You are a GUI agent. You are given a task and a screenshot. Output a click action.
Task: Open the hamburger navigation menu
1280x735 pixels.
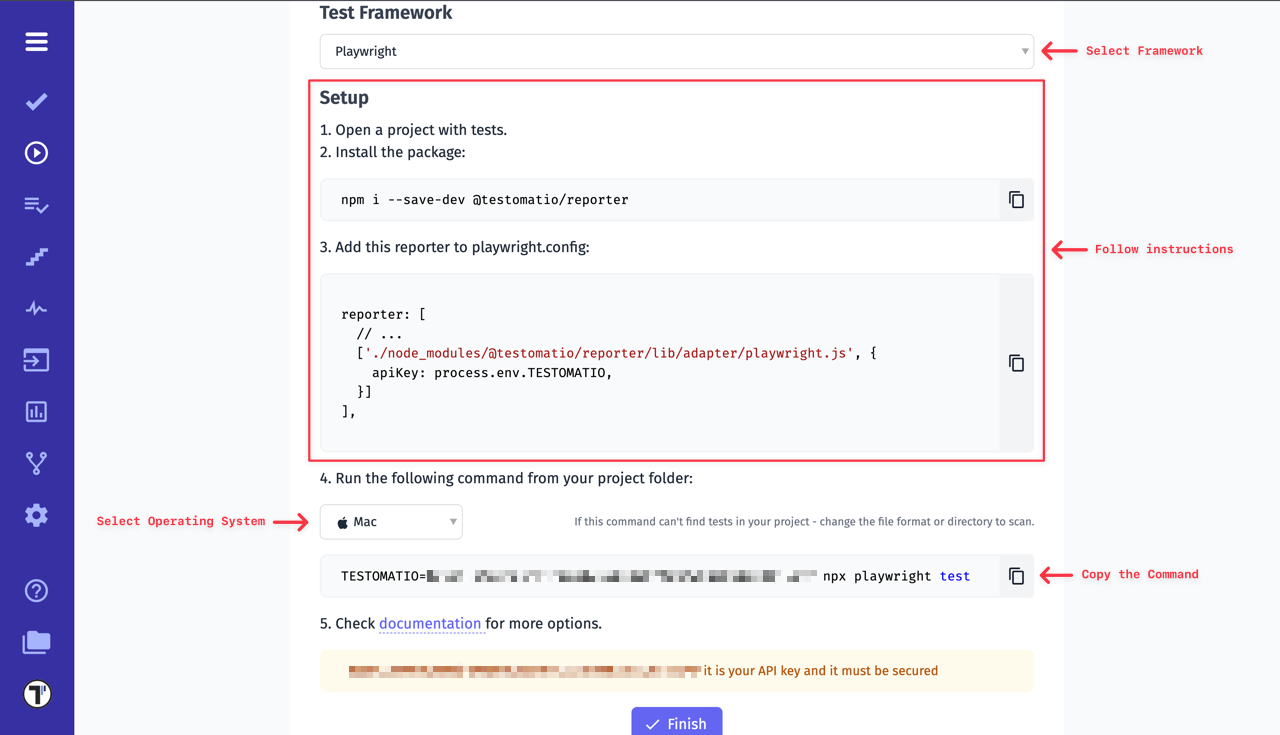point(36,42)
